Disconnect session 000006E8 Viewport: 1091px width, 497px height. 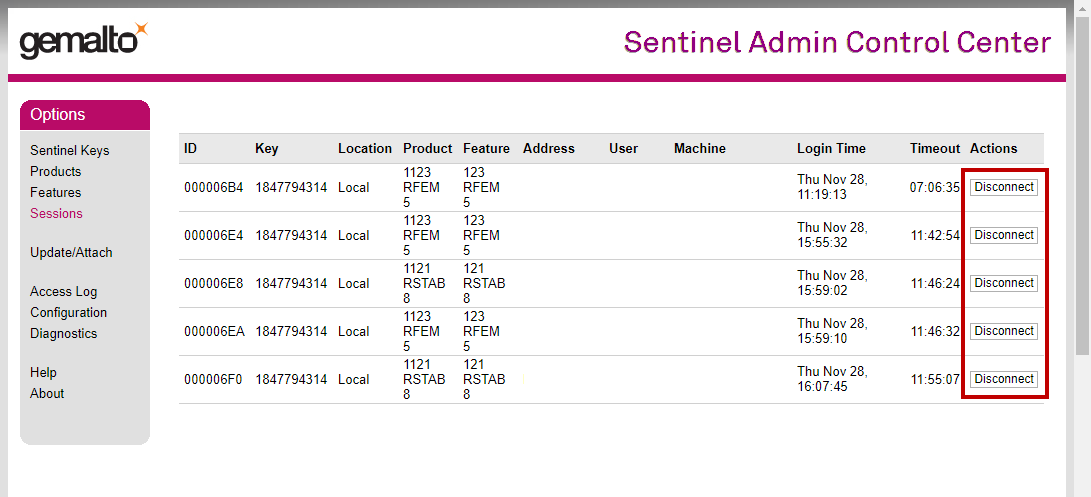(x=1004, y=283)
